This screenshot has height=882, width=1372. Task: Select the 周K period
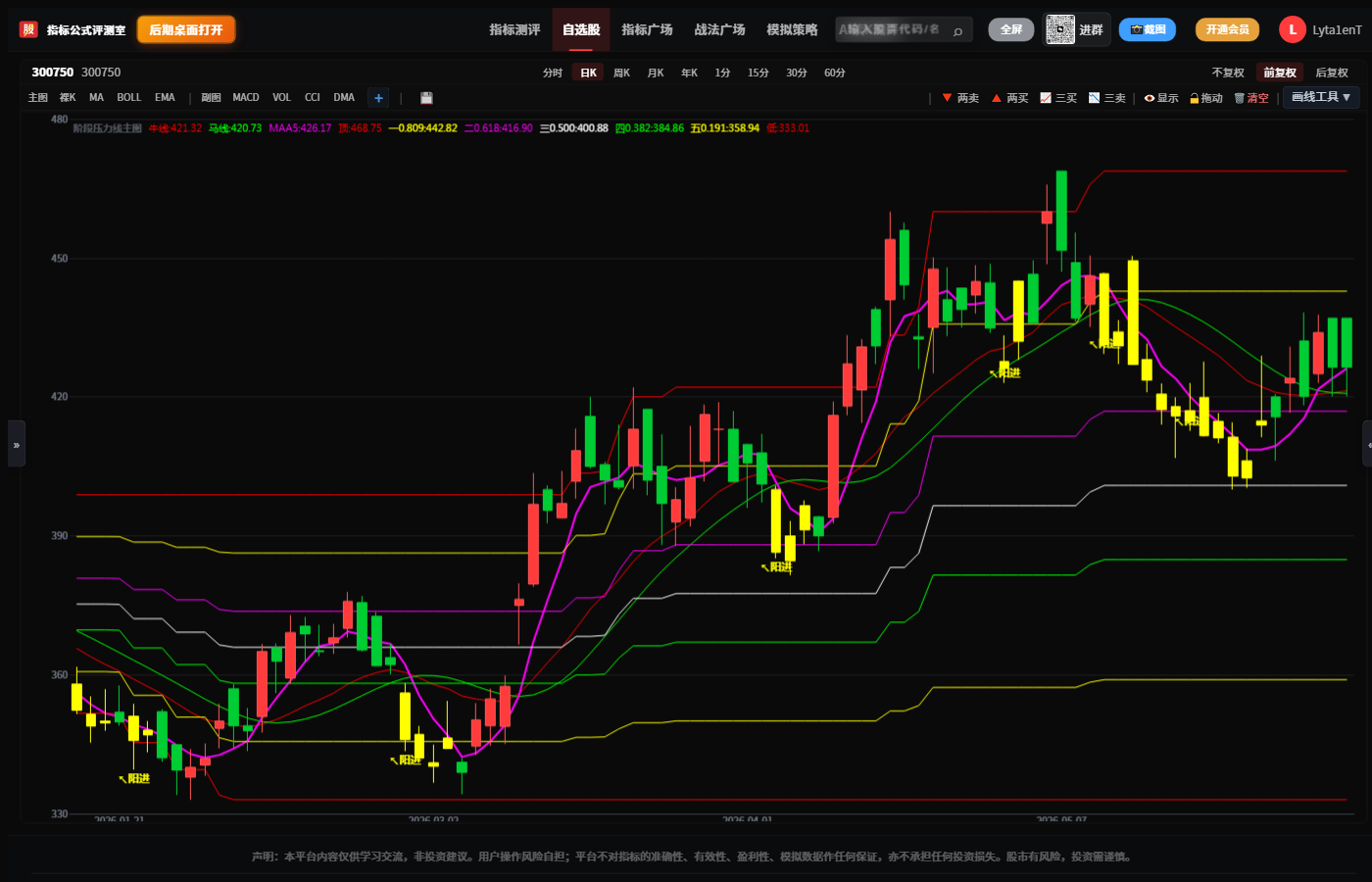pos(621,73)
